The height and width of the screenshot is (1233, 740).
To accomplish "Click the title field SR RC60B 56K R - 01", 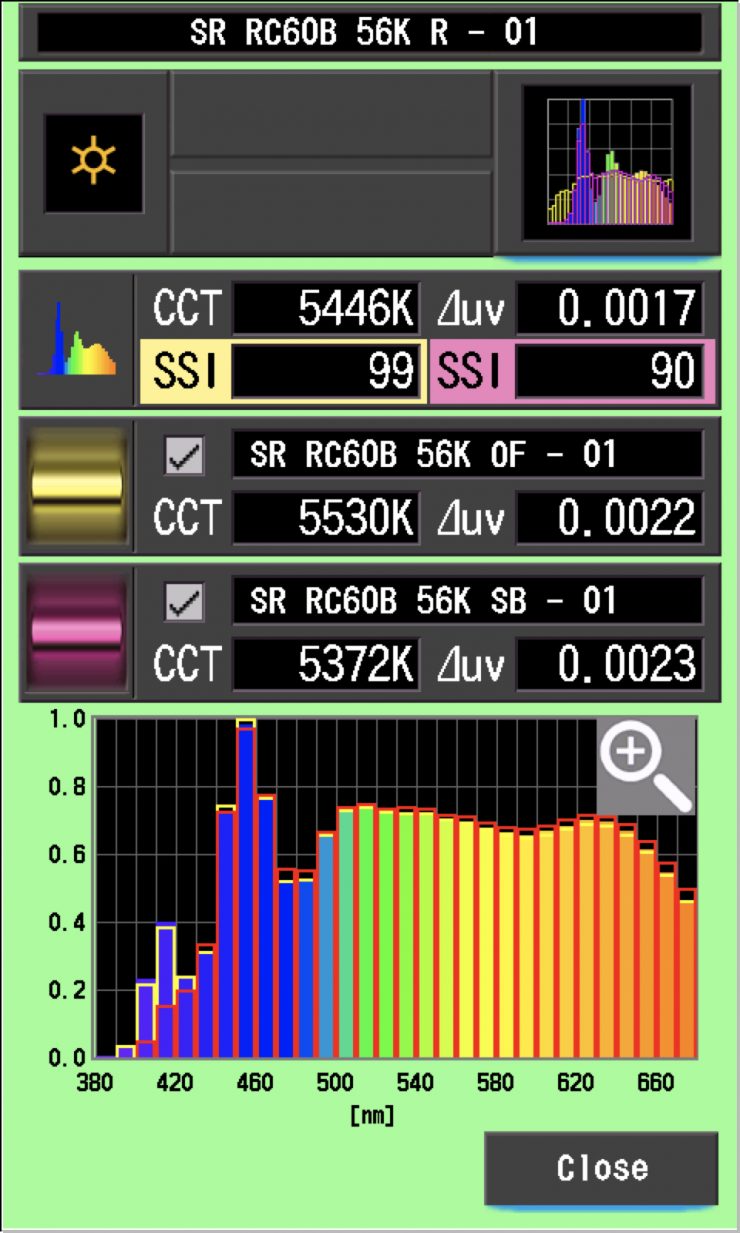I will pyautogui.click(x=368, y=32).
